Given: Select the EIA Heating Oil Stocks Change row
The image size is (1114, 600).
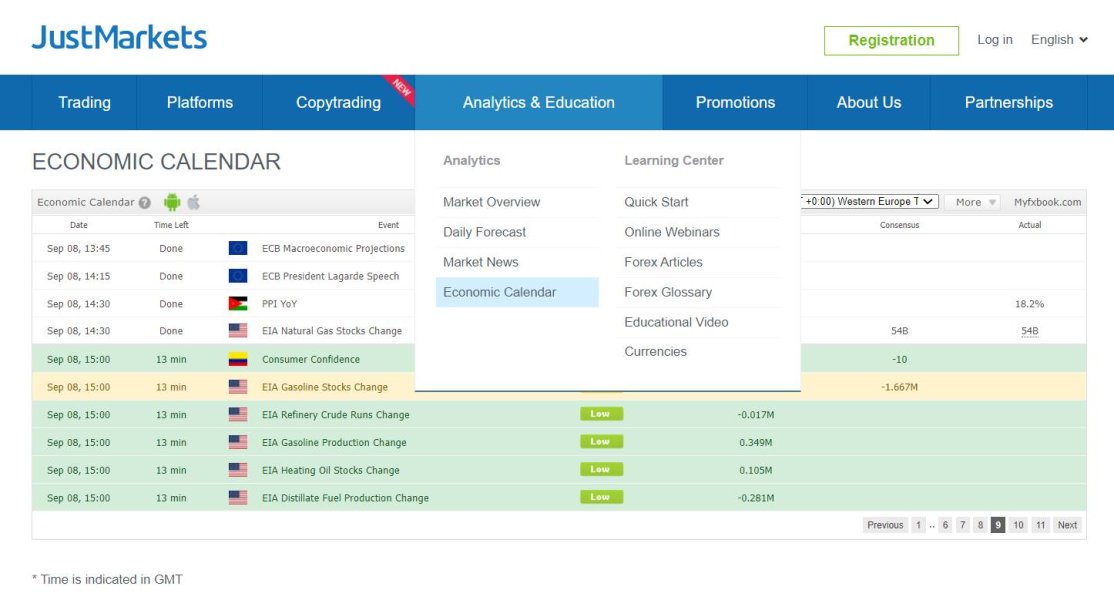Looking at the screenshot, I should click(x=330, y=470).
